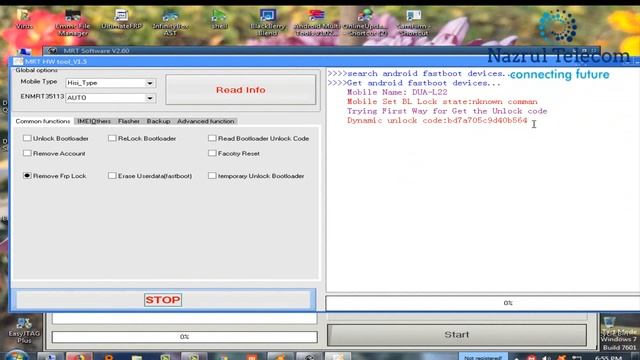Image resolution: width=640 pixels, height=360 pixels.
Task: Open the Windows Start orb
Action: 16,356
